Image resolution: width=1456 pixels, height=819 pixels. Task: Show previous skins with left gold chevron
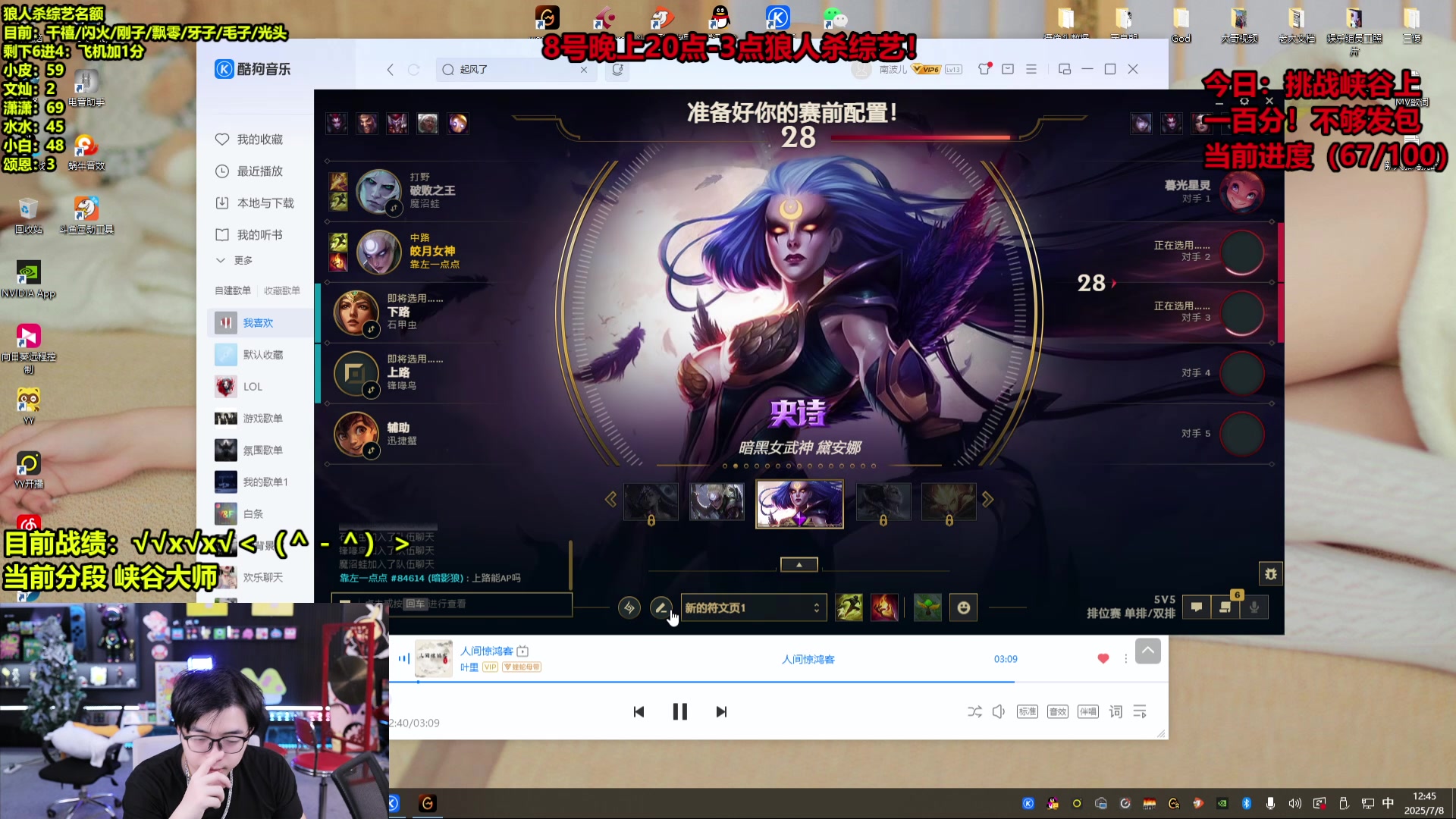coord(610,499)
